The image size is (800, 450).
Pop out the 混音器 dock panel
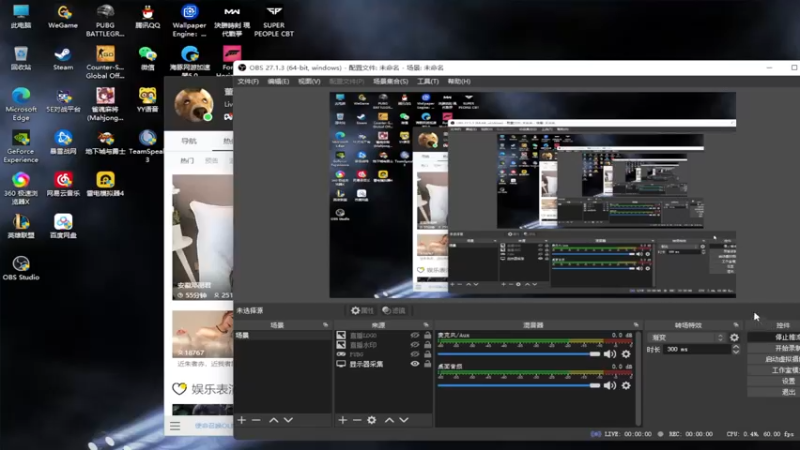636,325
